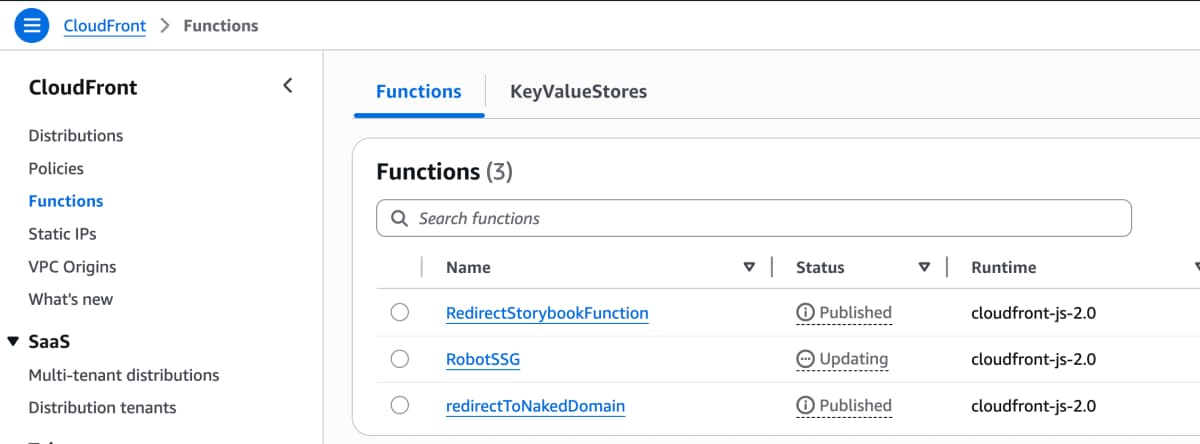The image size is (1200, 444).
Task: Open the redirectToNakedDomain function link
Action: point(535,405)
